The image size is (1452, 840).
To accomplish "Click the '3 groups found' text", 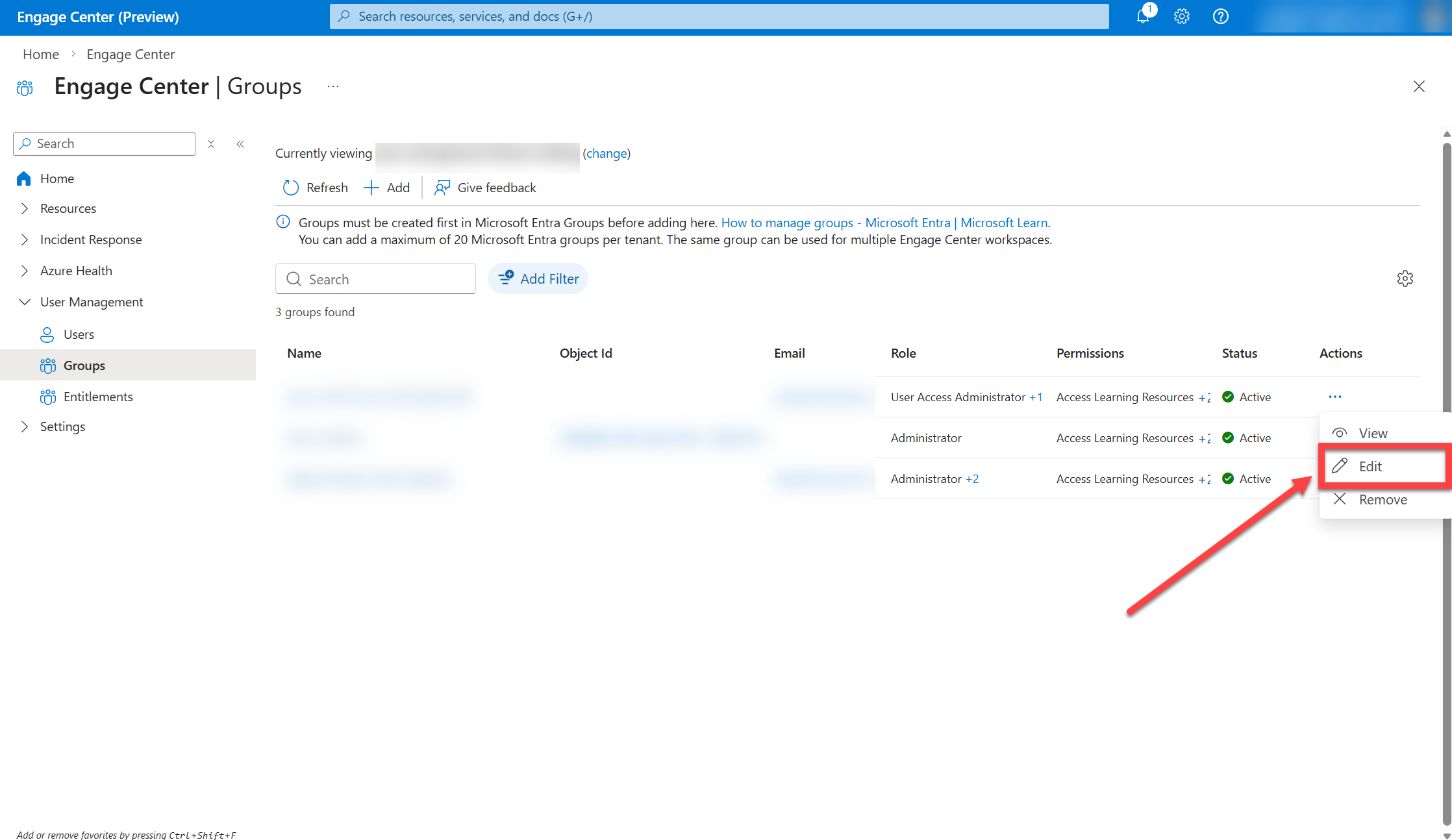I will (315, 312).
